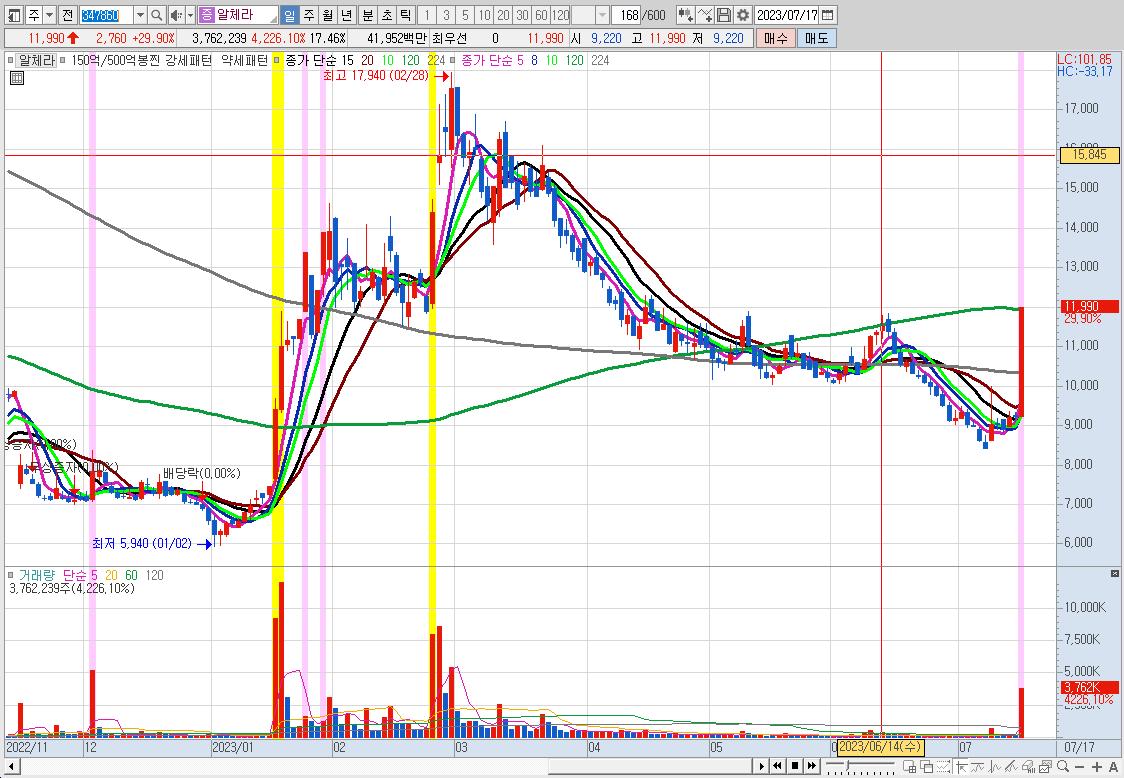The height and width of the screenshot is (778, 1124).
Task: Select the 월 monthly period button
Action: (328, 15)
